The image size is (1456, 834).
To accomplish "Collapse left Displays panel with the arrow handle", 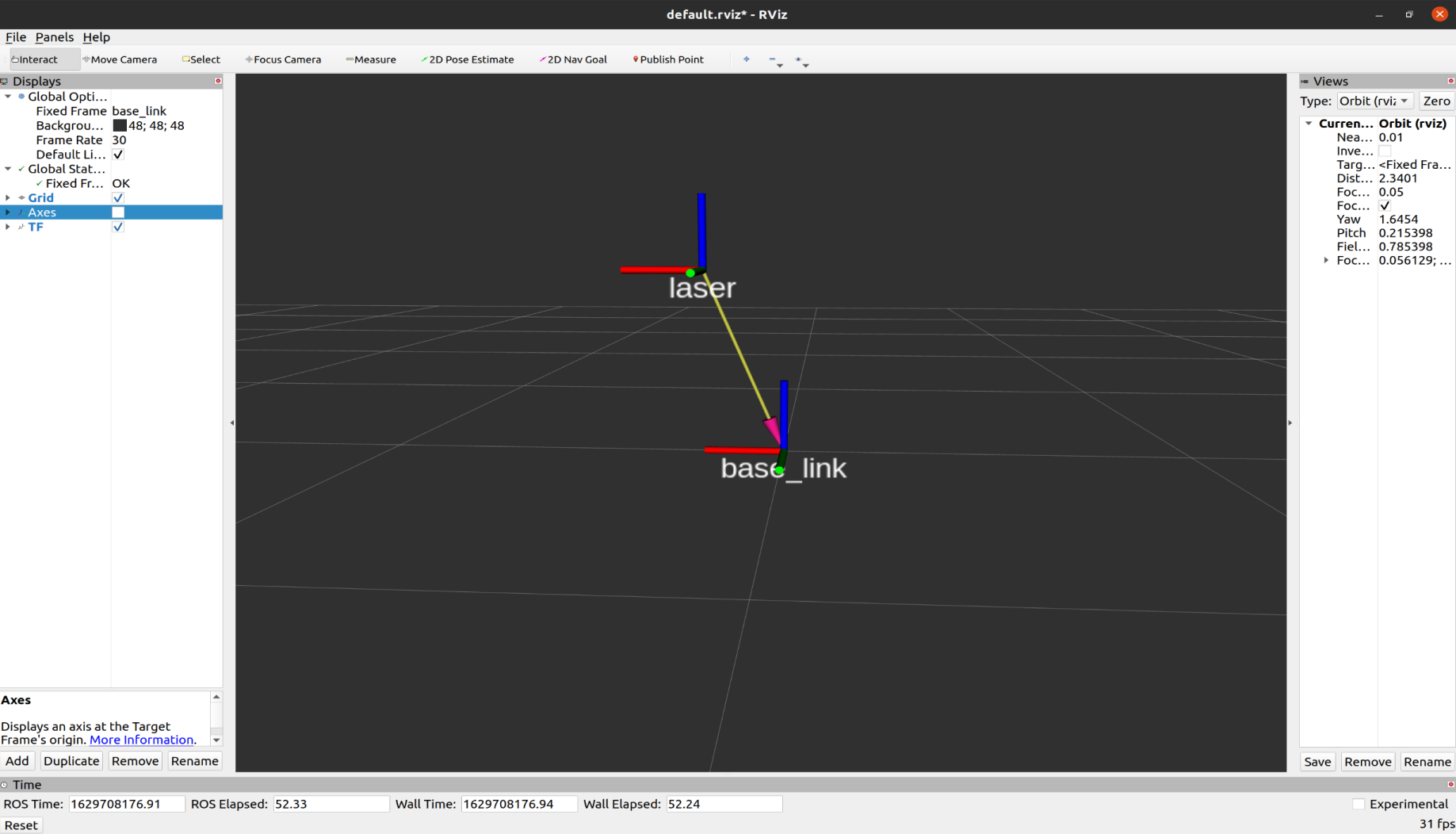I will (231, 423).
